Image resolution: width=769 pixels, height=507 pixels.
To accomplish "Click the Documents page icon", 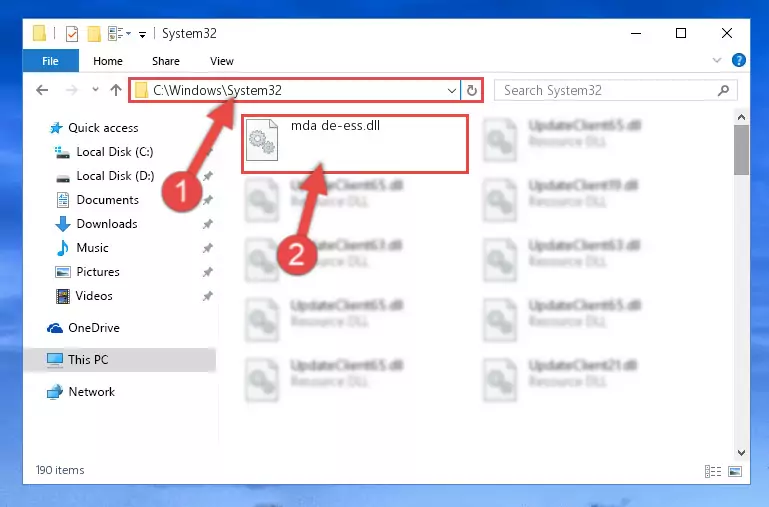I will (x=63, y=200).
